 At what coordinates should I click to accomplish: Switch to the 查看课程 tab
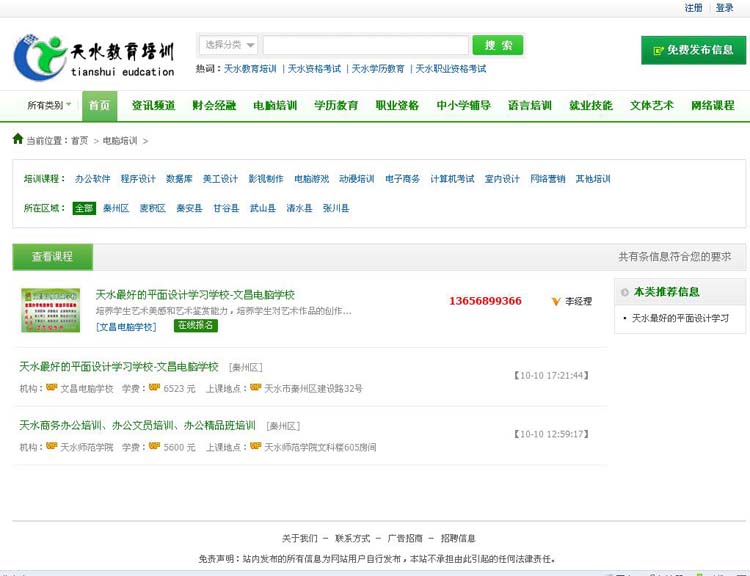coord(53,257)
